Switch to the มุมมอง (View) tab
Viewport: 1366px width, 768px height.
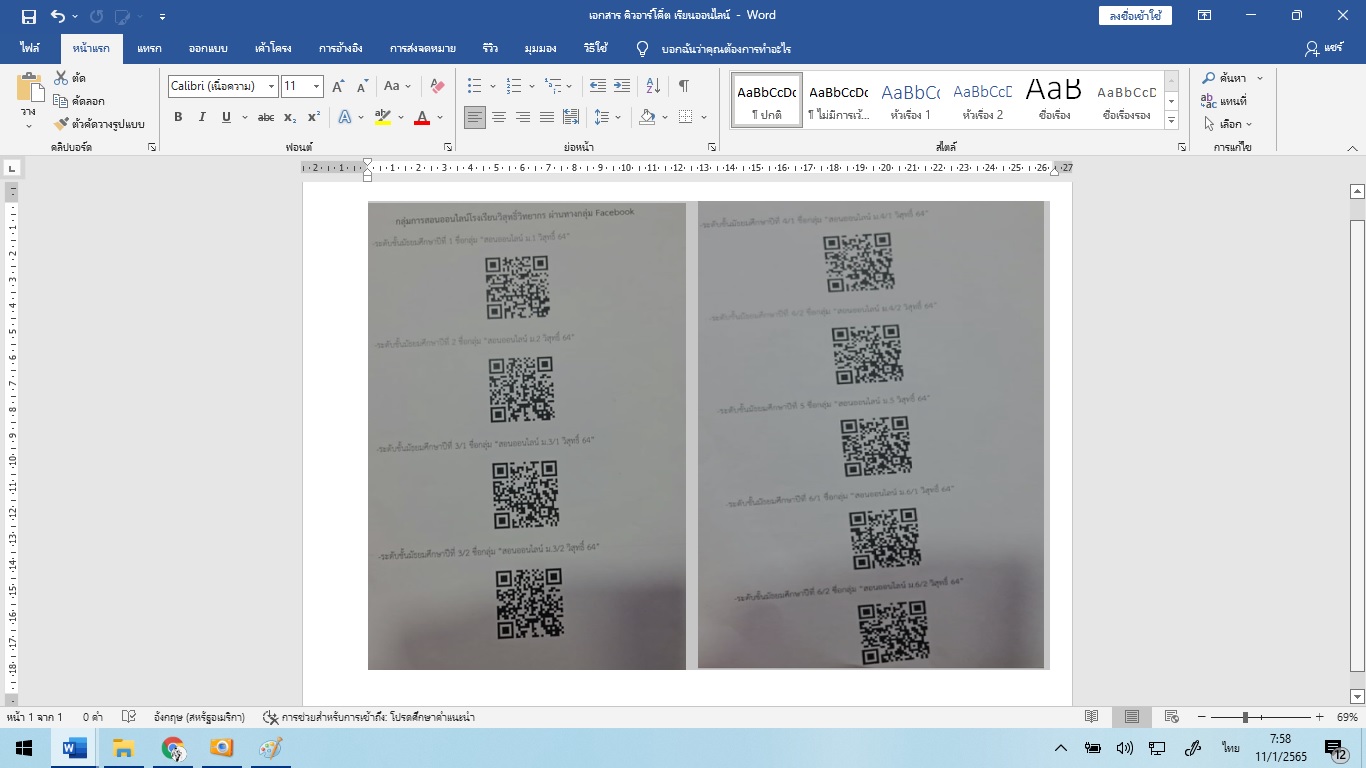tap(540, 48)
